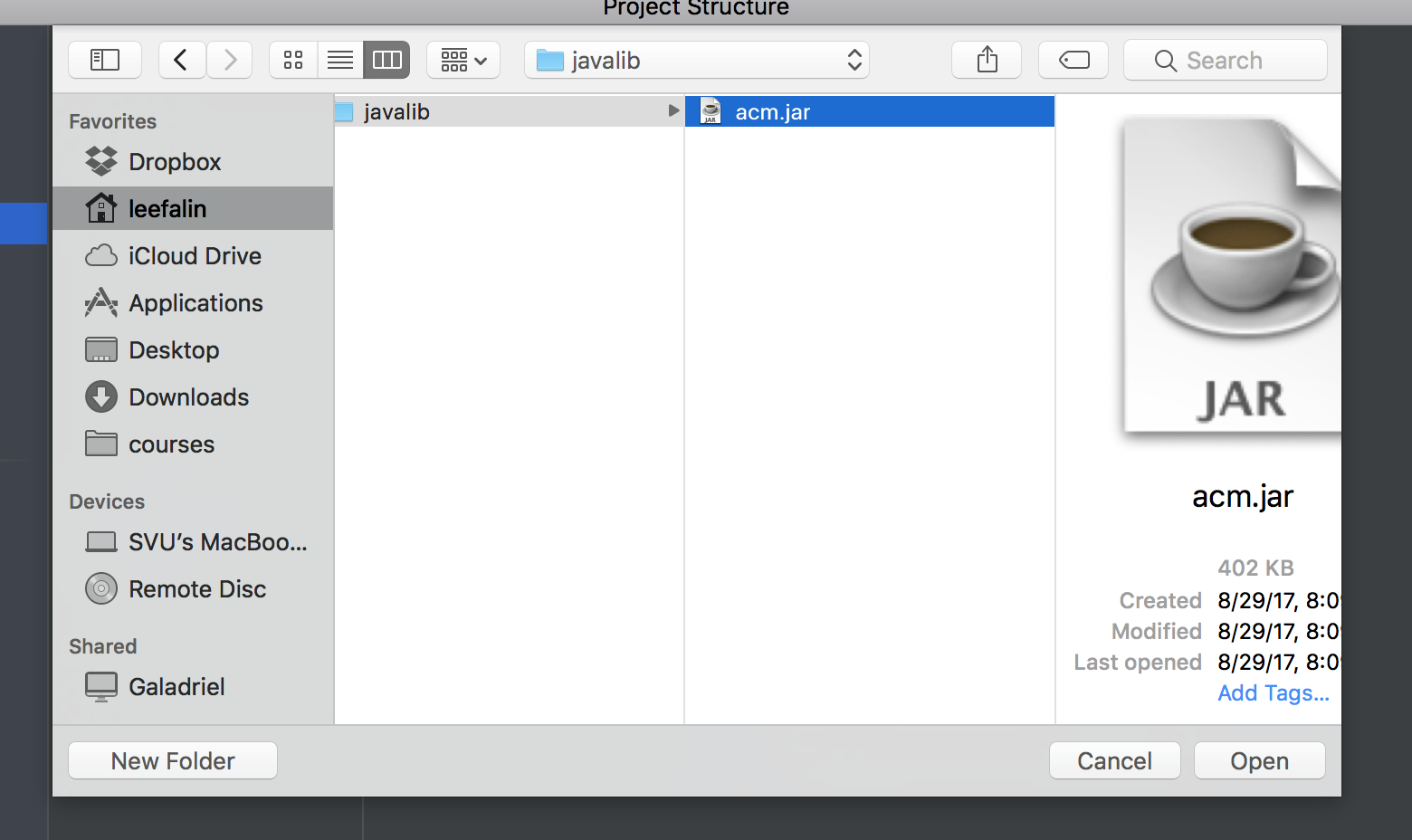Open the item arrangement dropdown
Screen dimensions: 1412x840
(463, 61)
